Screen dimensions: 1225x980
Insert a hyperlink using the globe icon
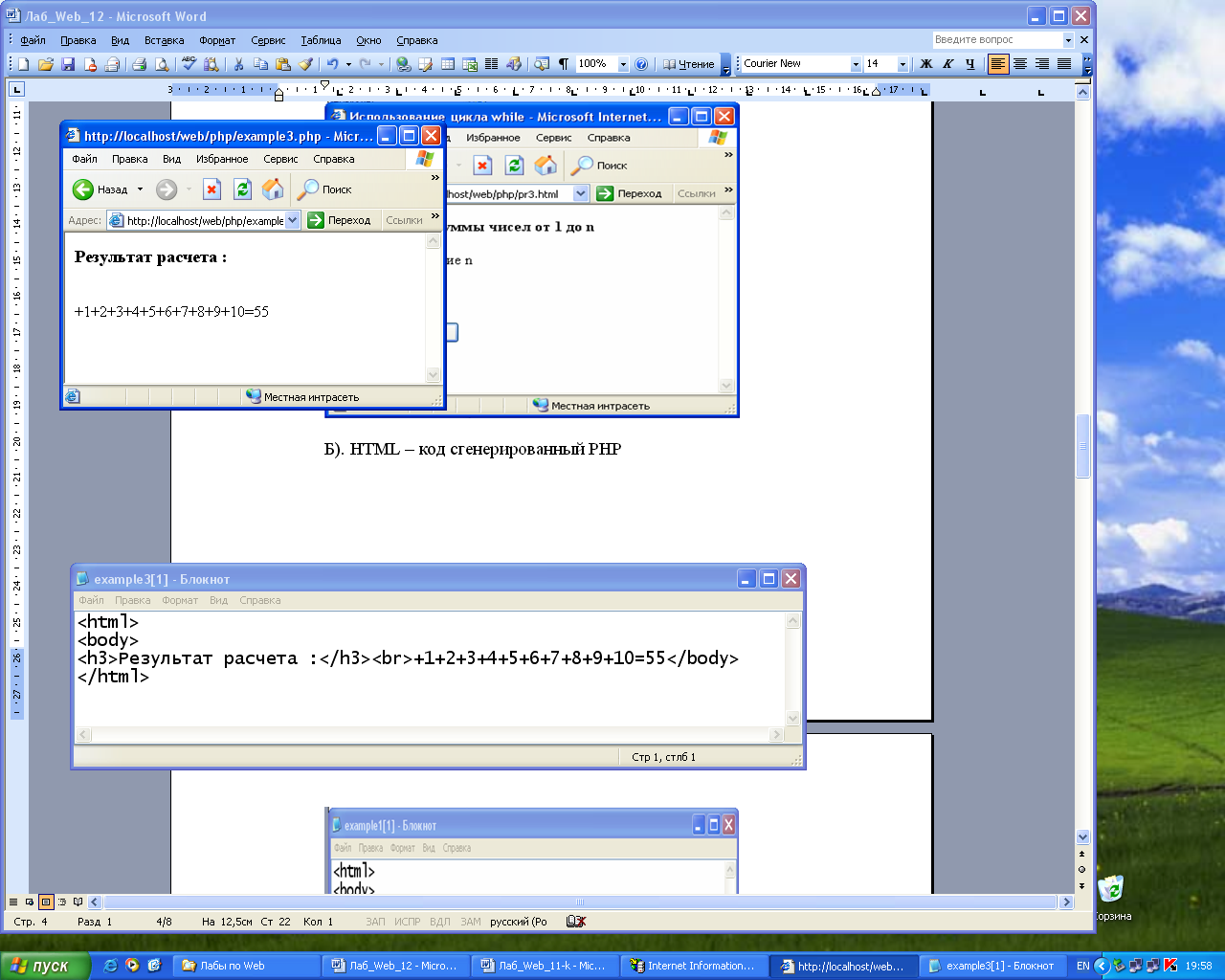click(x=404, y=64)
